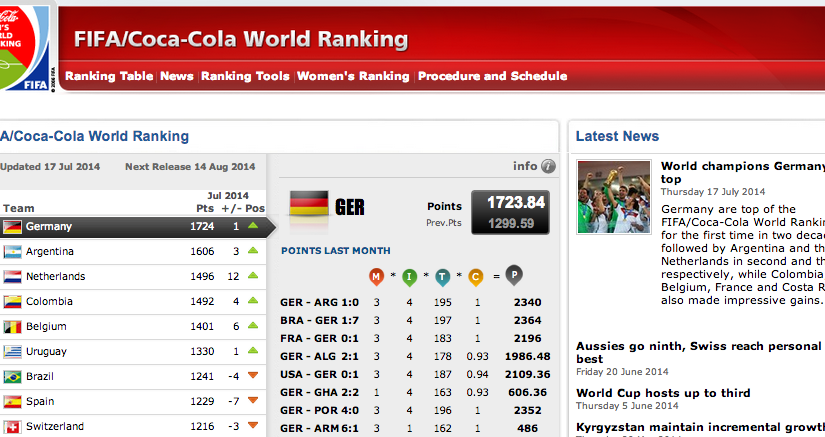Screen dimensions: 825x437
Task: Click Argentina's green up arrow
Action: pyautogui.click(x=253, y=251)
